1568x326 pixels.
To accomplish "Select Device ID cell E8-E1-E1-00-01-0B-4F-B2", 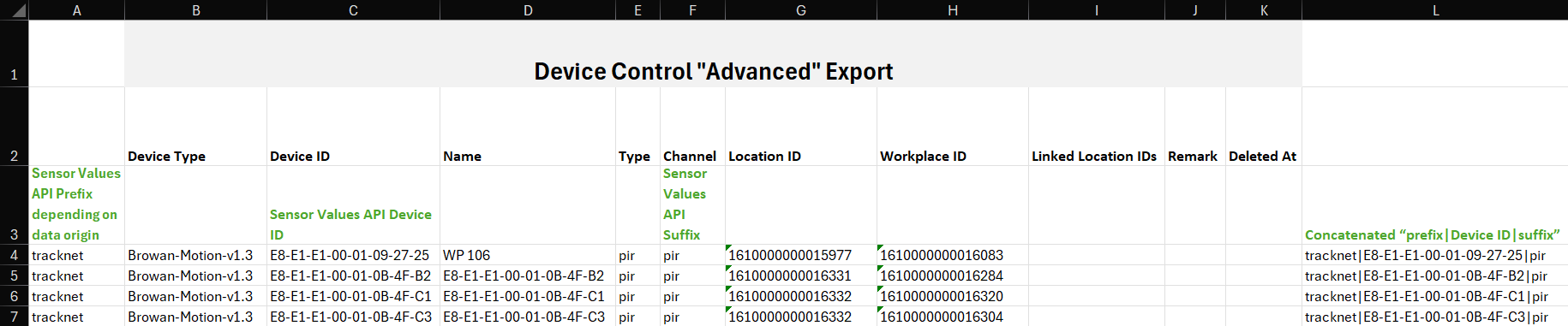I will pyautogui.click(x=353, y=276).
